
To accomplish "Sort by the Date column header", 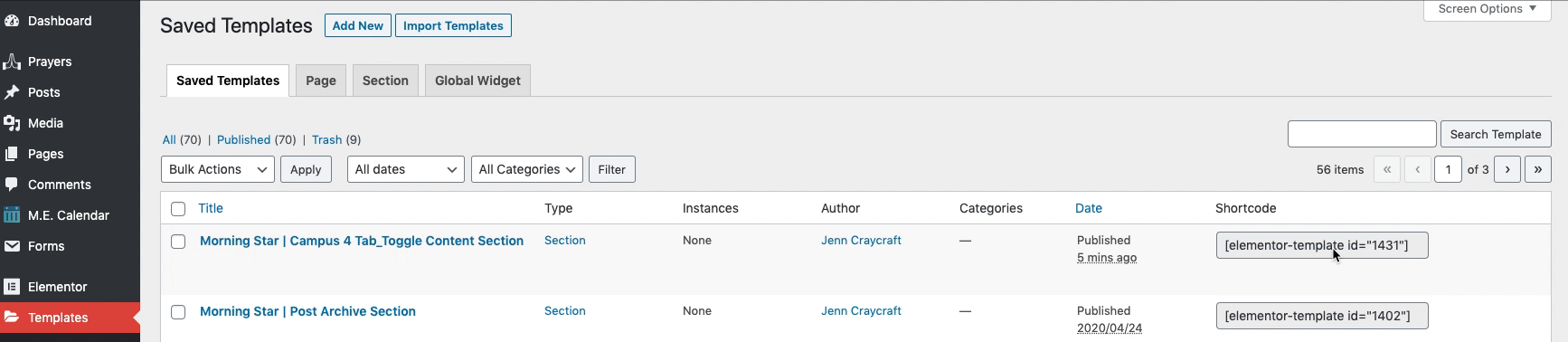I will (x=1089, y=208).
